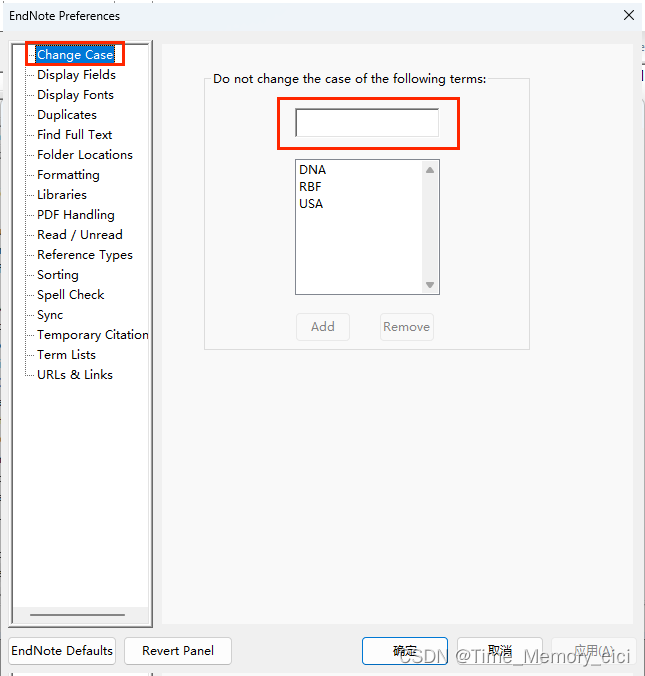
Task: Click the terms list scroll up arrow
Action: pyautogui.click(x=430, y=170)
